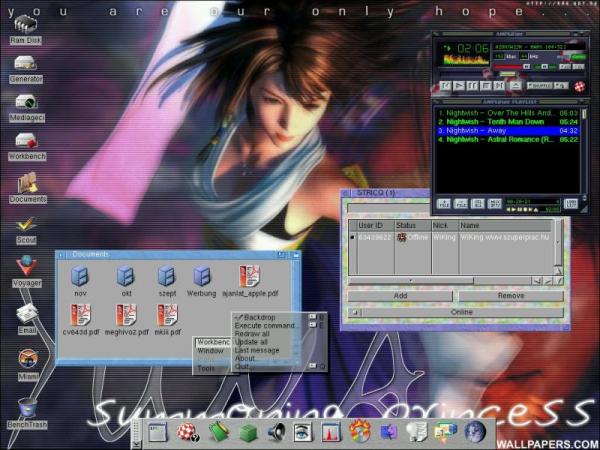600x450 pixels.
Task: Click the Add button in STRICQ
Action: coord(400,295)
